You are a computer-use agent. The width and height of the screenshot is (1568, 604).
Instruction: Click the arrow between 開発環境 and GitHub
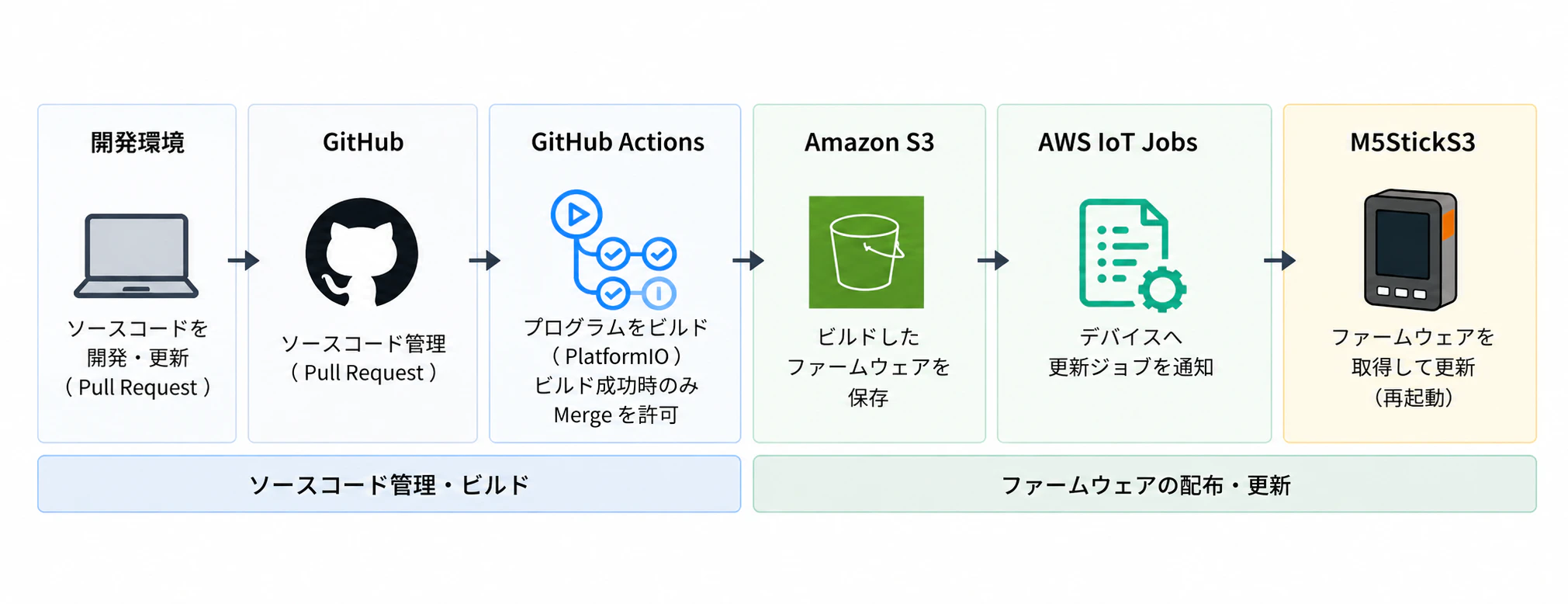pos(243,260)
